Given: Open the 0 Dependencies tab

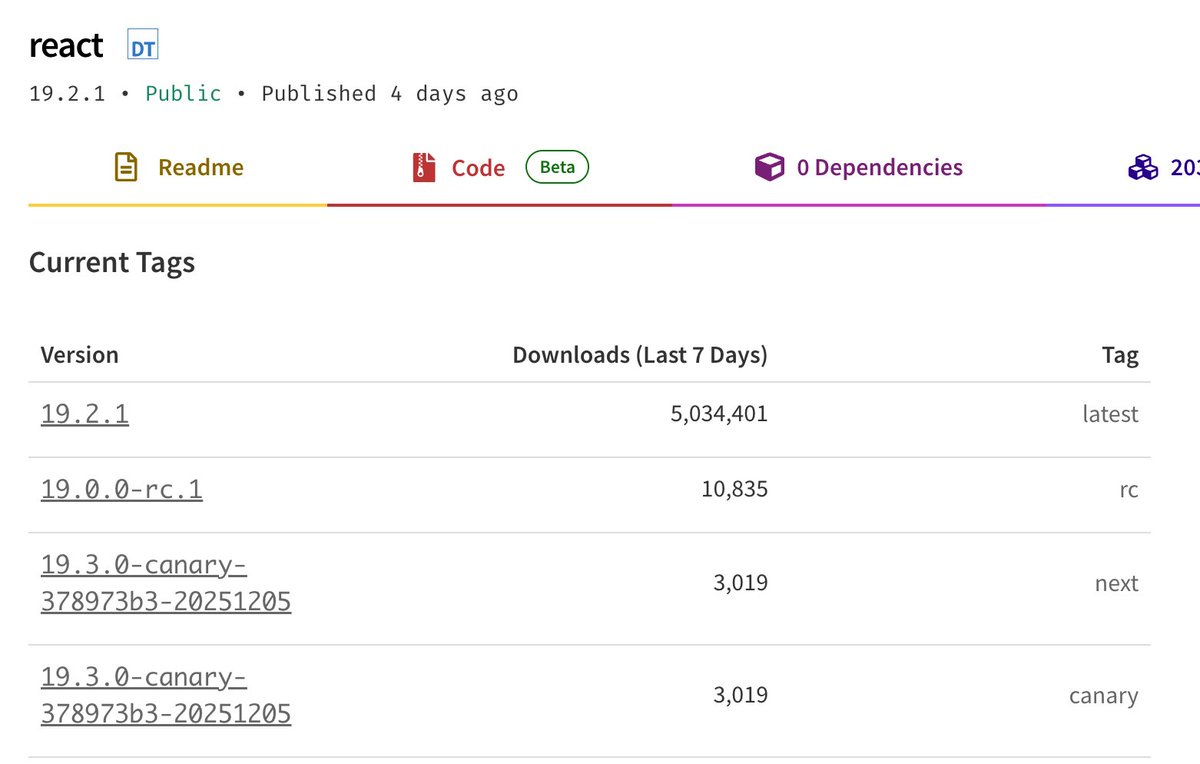Looking at the screenshot, I should coord(859,168).
